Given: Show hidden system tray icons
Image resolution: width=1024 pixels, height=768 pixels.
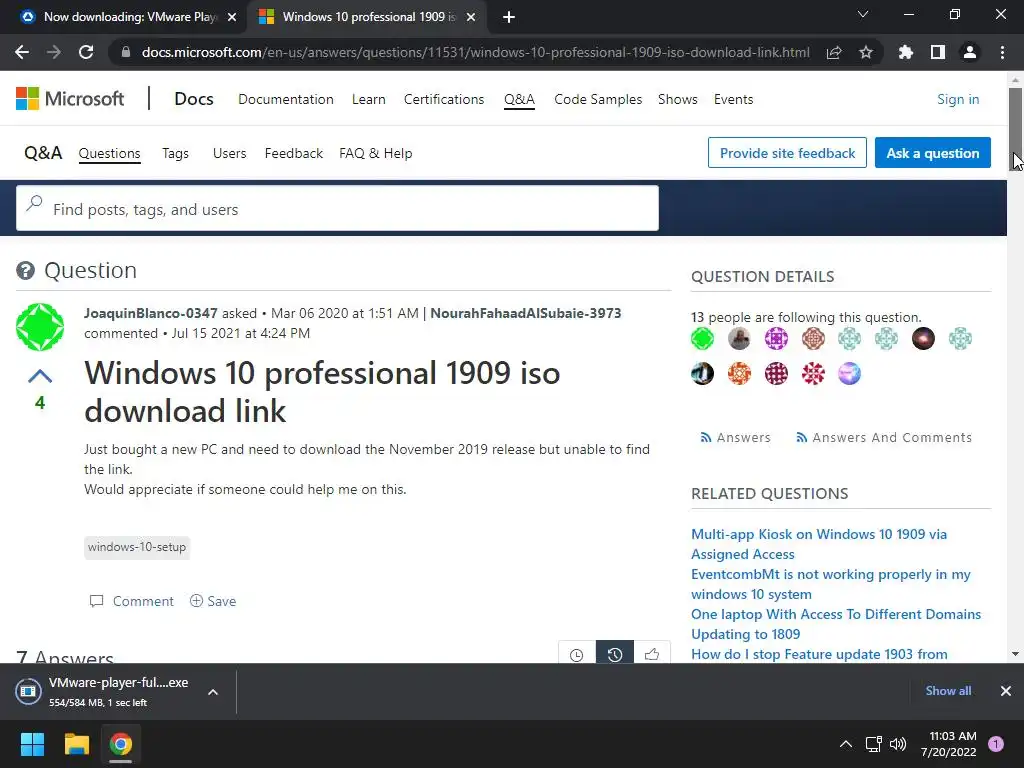Looking at the screenshot, I should click(846, 744).
